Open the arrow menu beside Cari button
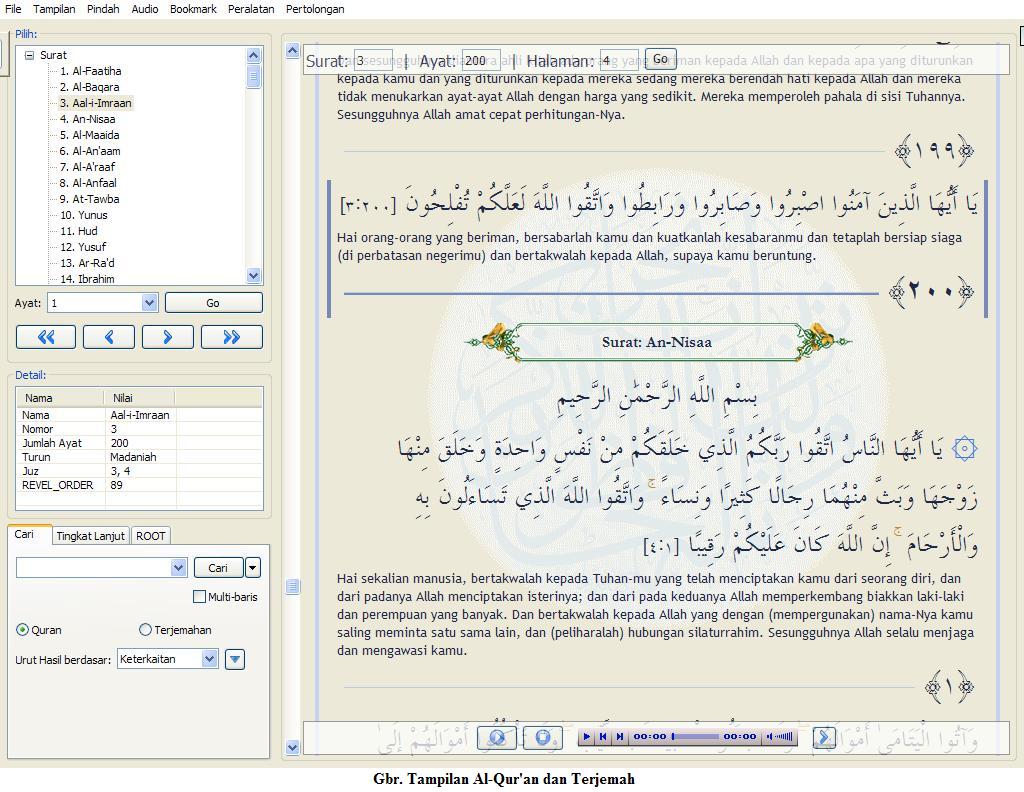The width and height of the screenshot is (1024, 792). (253, 568)
